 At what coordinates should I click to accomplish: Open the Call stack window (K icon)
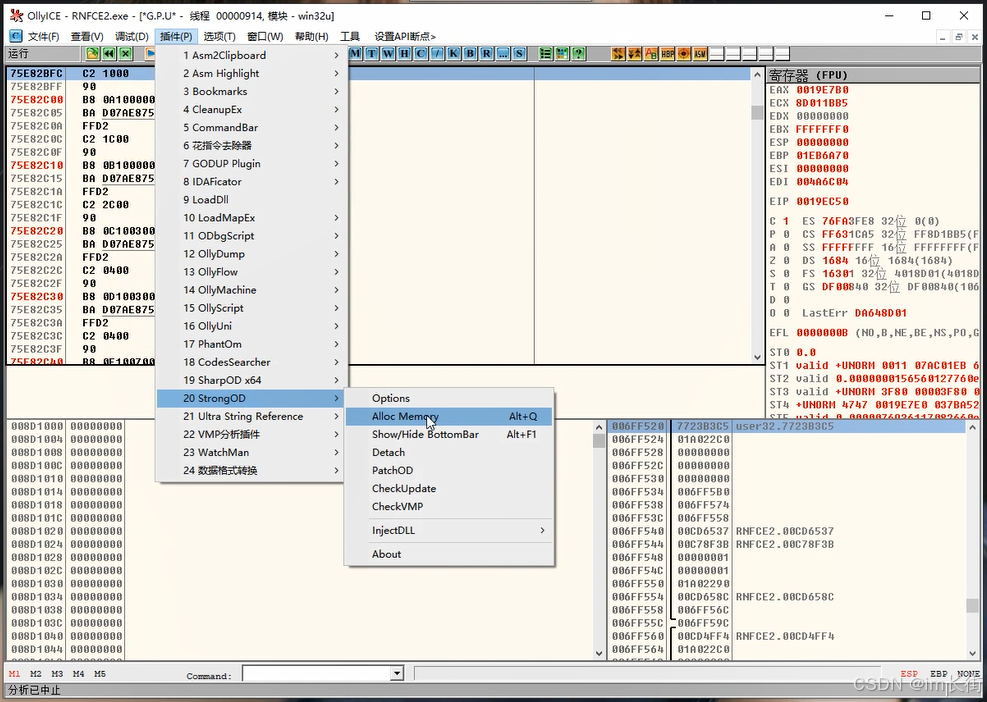coord(454,54)
